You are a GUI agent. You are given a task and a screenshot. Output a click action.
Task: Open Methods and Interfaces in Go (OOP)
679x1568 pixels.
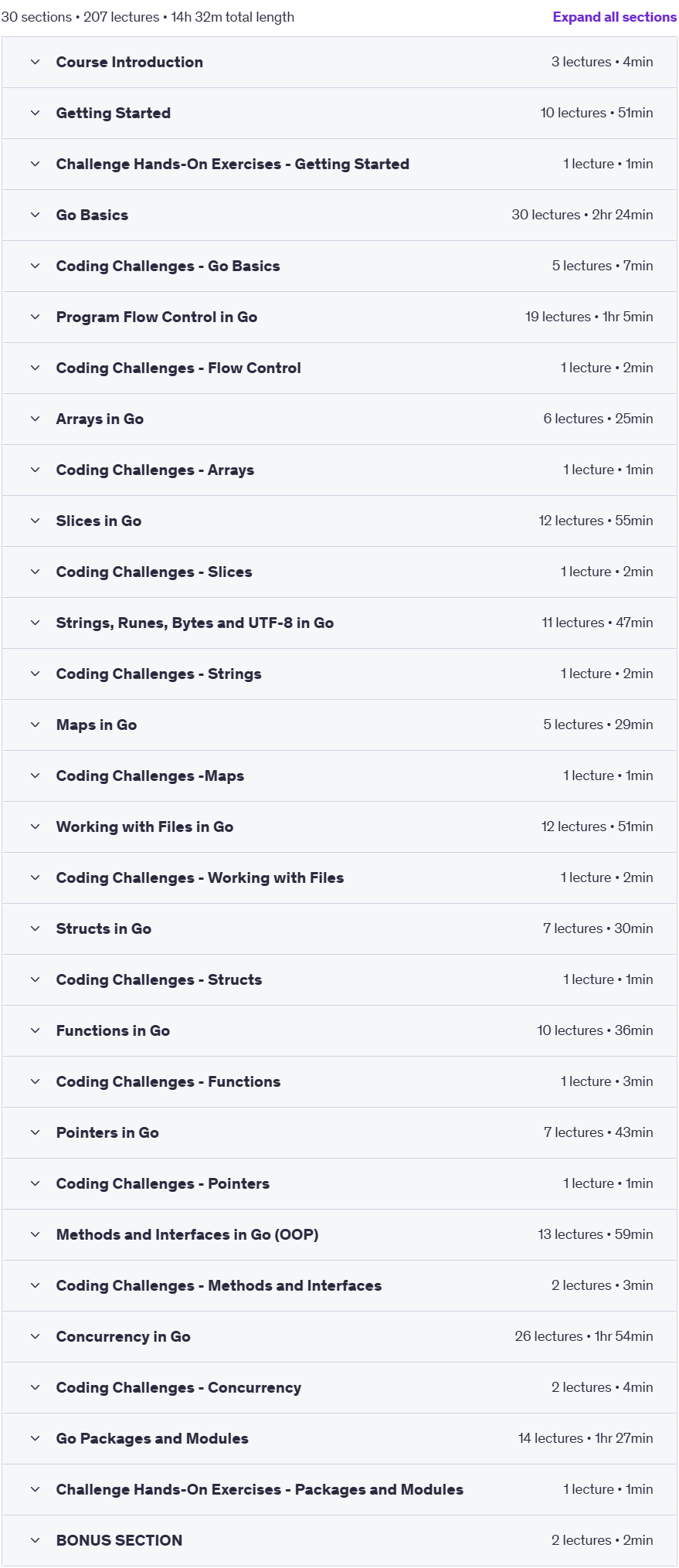click(x=339, y=1234)
